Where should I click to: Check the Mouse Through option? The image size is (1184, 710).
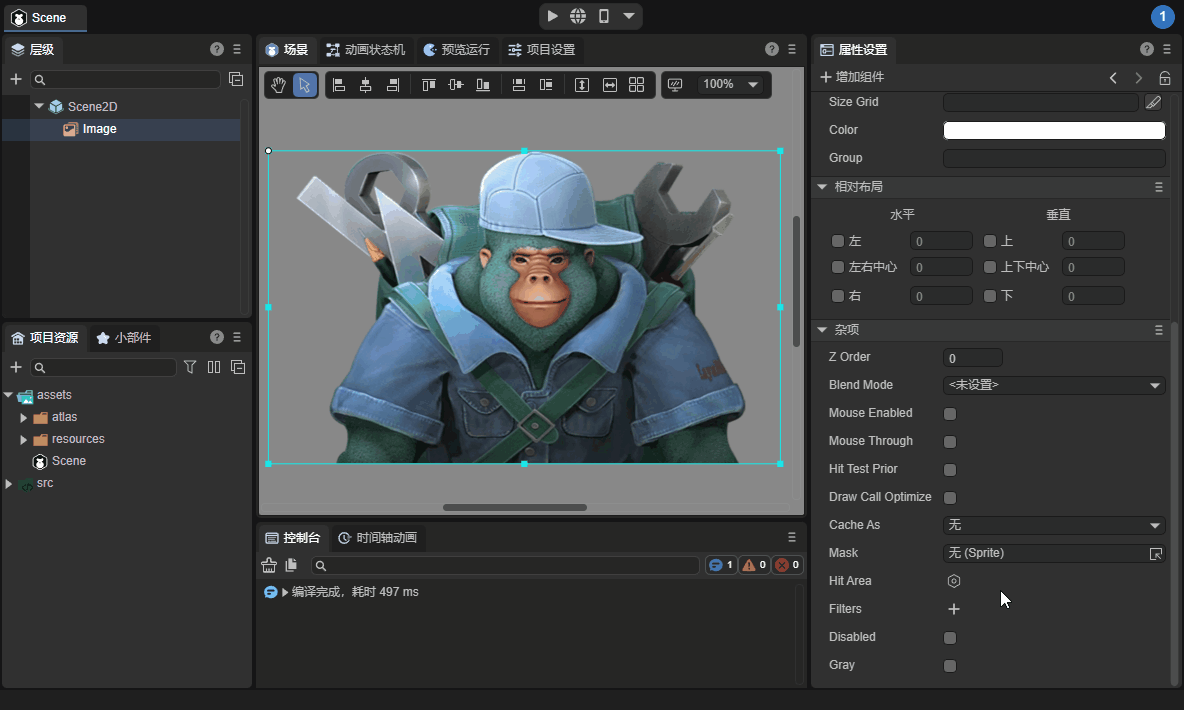[950, 442]
